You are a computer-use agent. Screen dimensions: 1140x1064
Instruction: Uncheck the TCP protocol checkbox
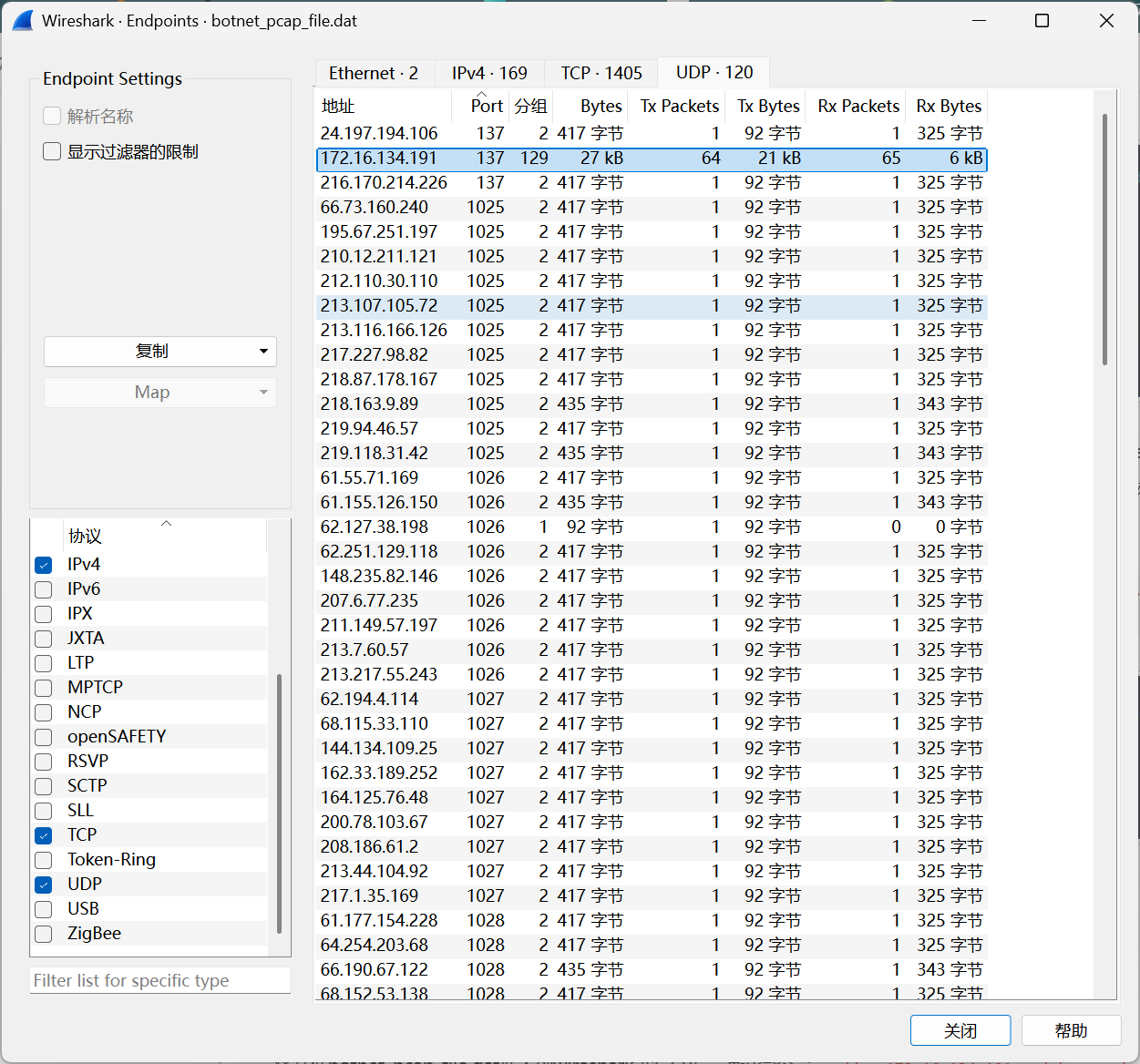44,835
